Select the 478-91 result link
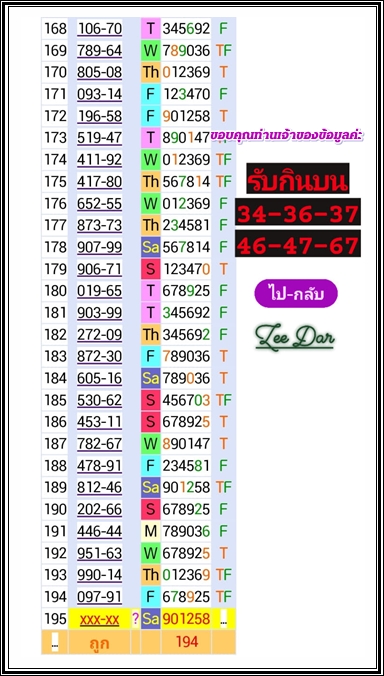 point(100,466)
